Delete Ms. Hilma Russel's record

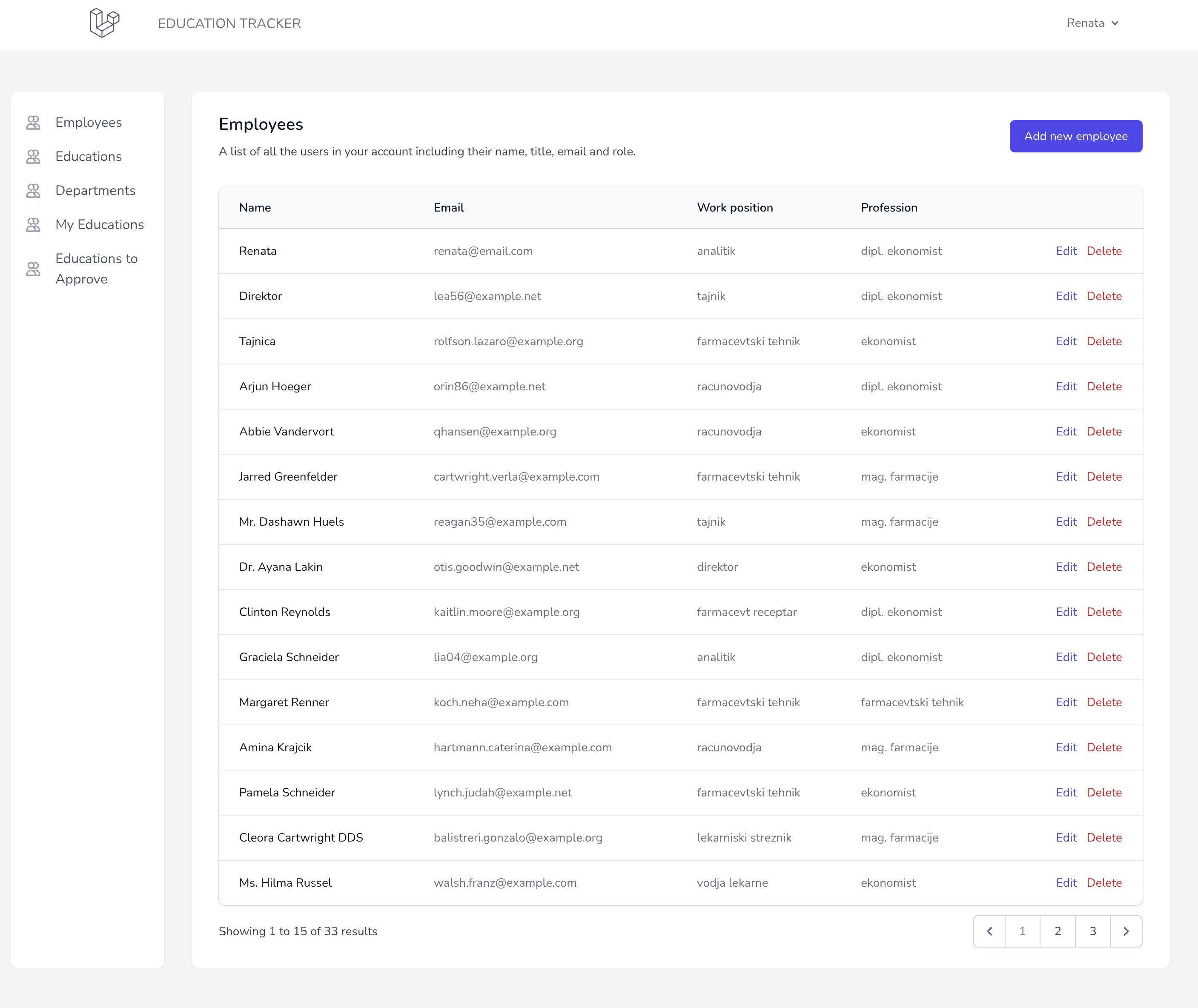(x=1105, y=882)
